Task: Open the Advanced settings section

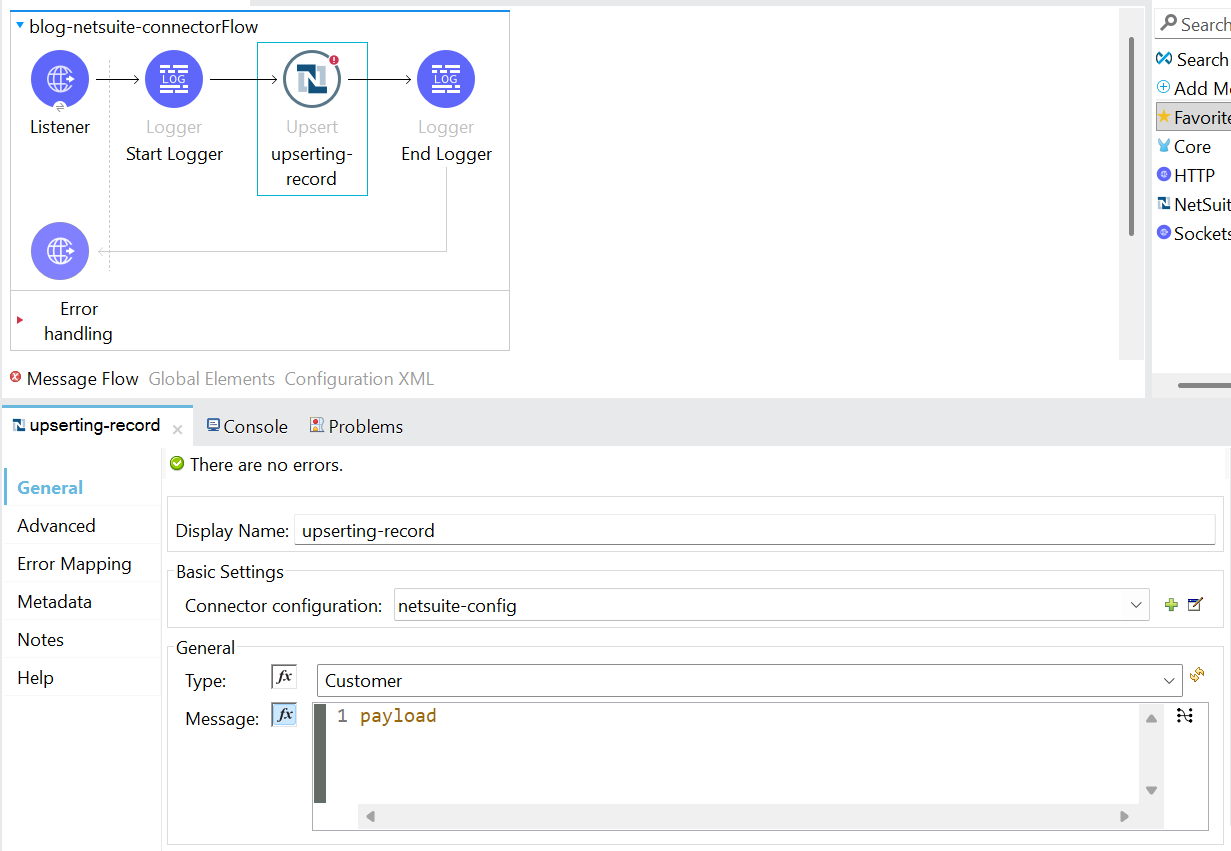Action: [x=56, y=526]
